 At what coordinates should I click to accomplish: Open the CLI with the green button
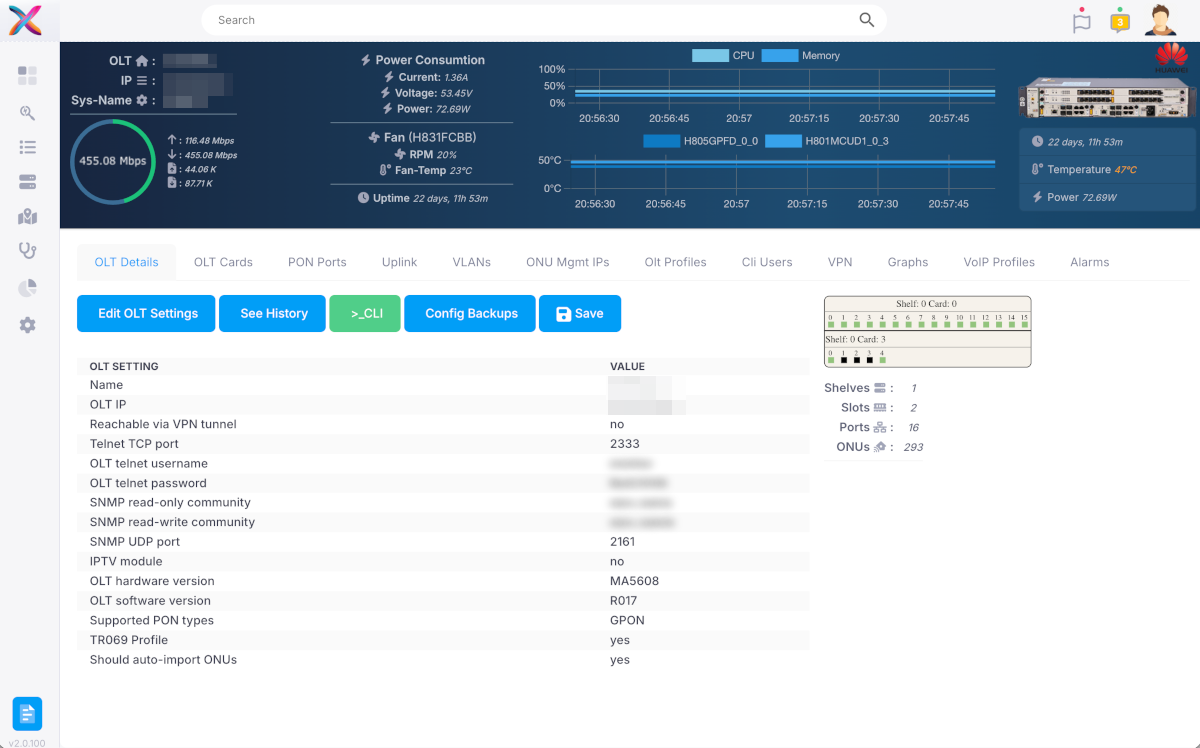364,313
